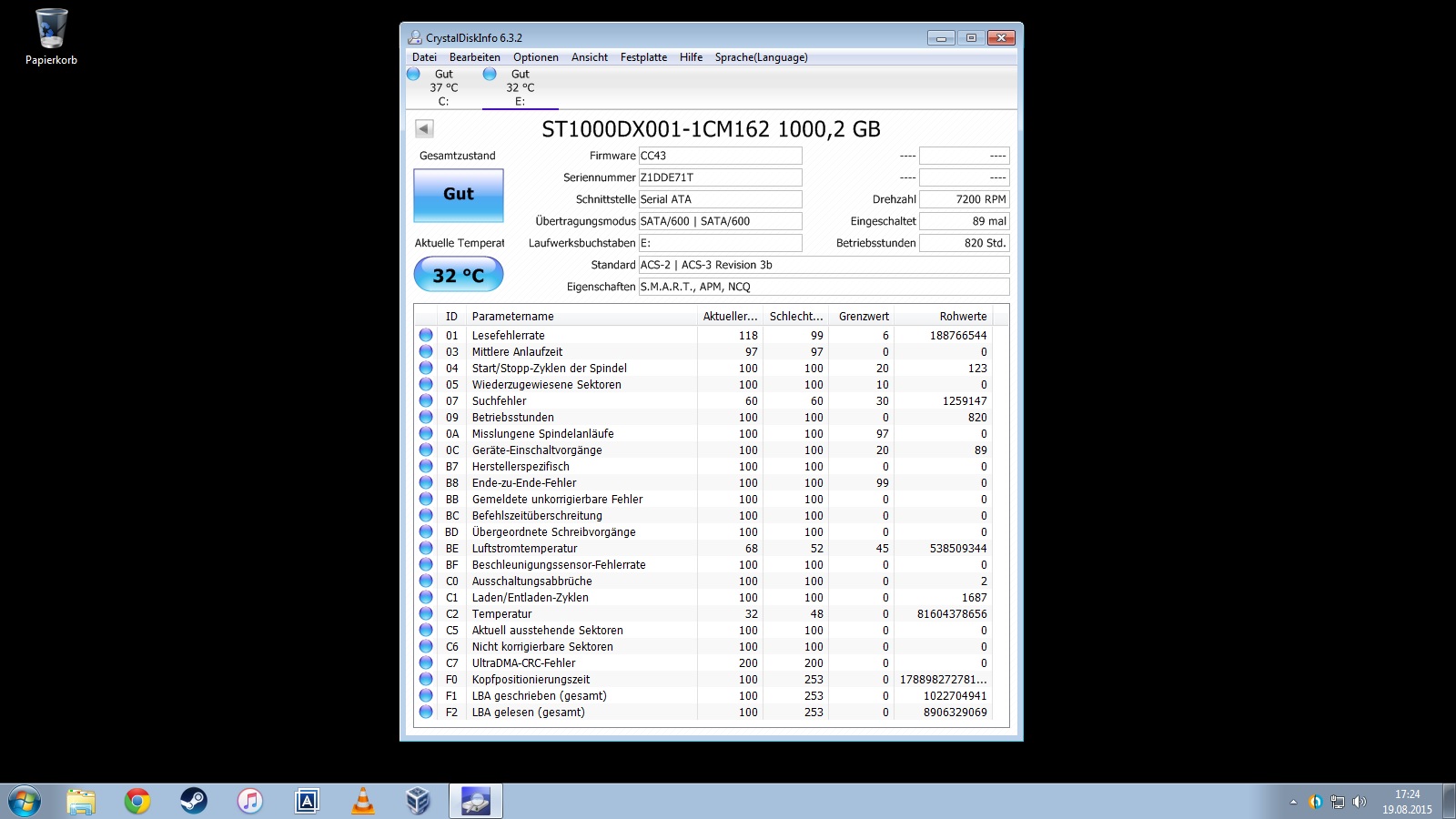Click the Aktueller column header
Image resolution: width=1456 pixels, height=819 pixels.
pyautogui.click(x=730, y=317)
